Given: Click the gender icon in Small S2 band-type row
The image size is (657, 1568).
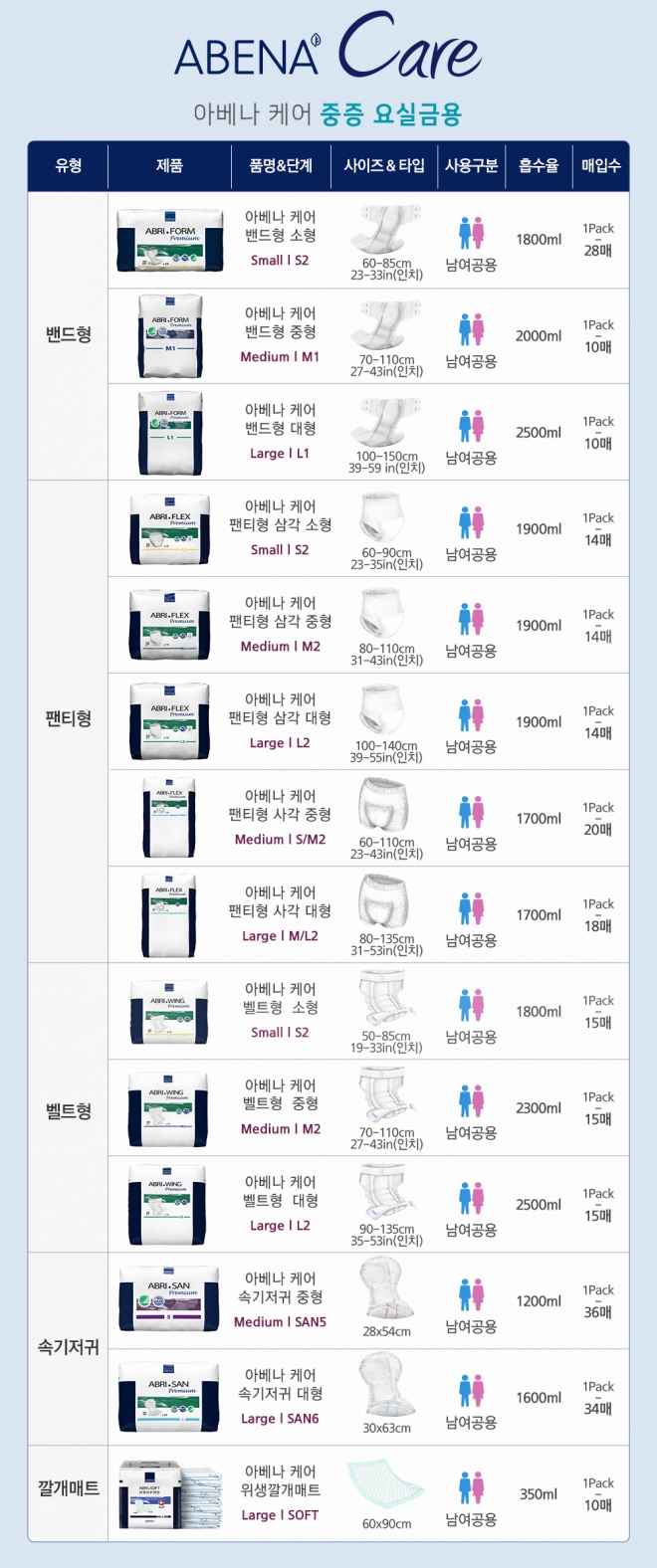Looking at the screenshot, I should [471, 233].
